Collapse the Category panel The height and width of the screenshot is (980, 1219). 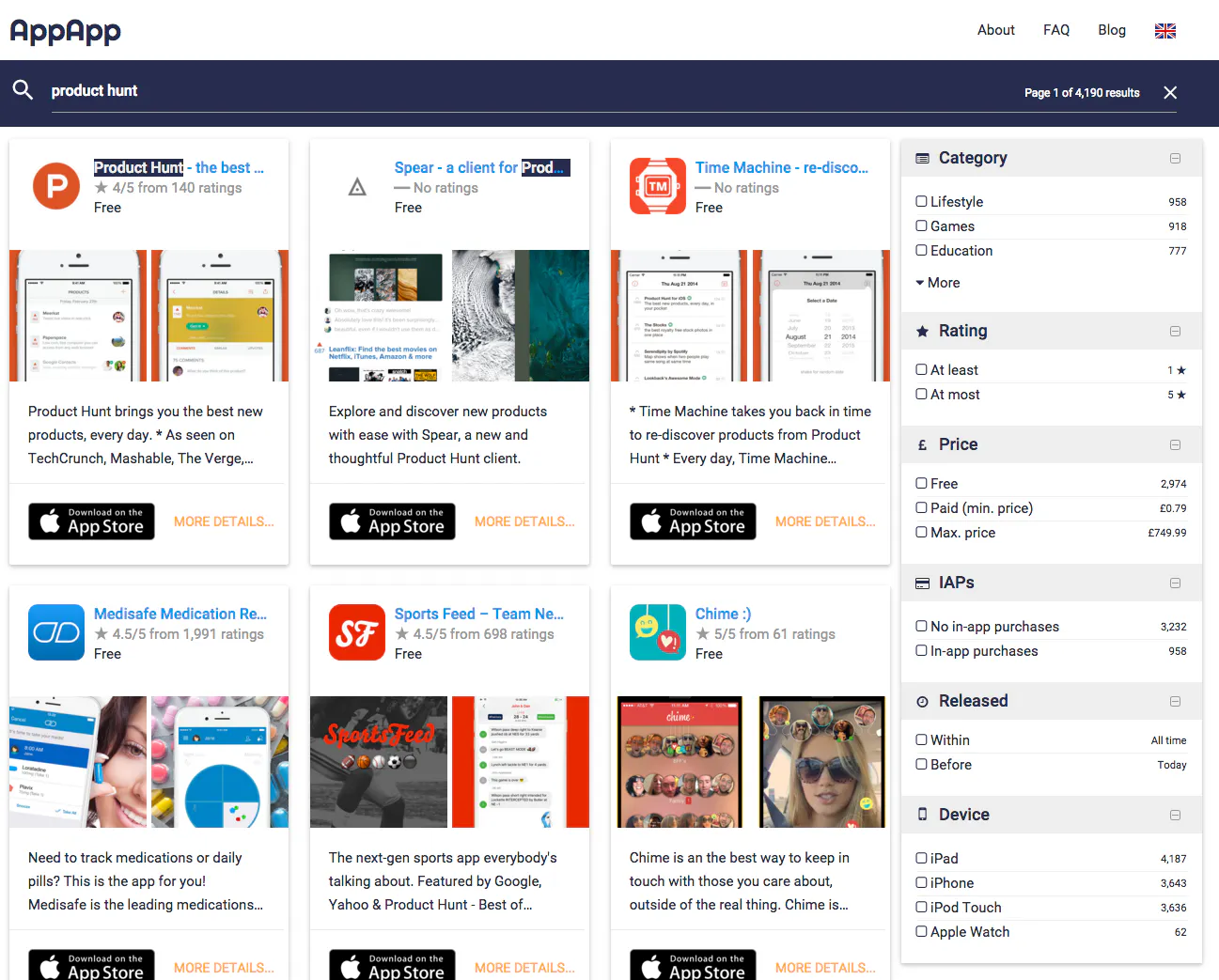[1175, 159]
